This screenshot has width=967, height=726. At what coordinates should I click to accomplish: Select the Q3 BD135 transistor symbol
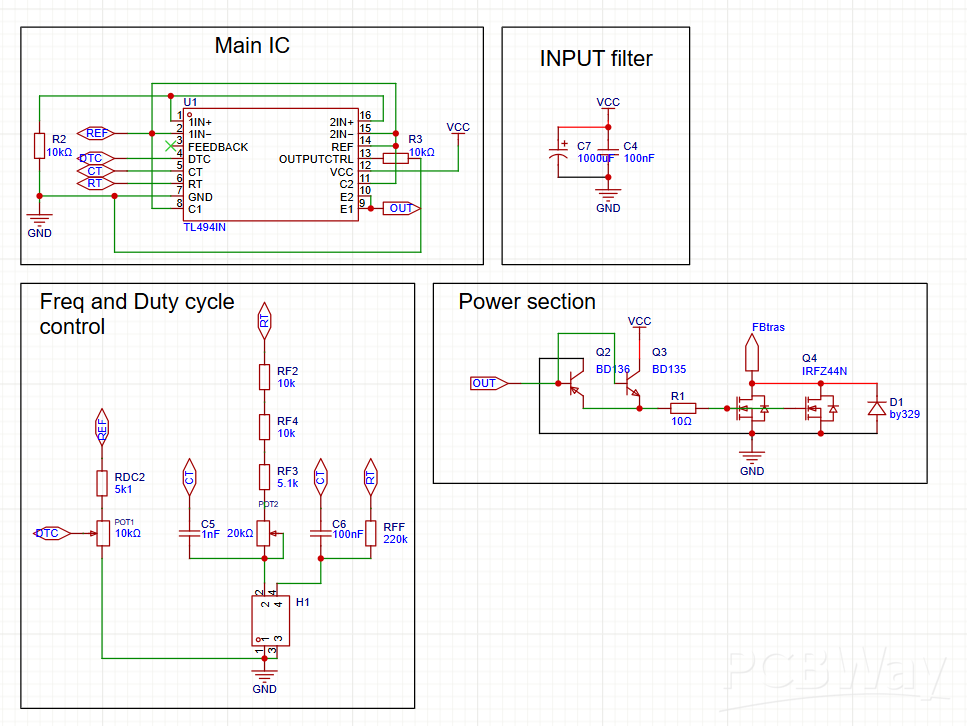632,382
